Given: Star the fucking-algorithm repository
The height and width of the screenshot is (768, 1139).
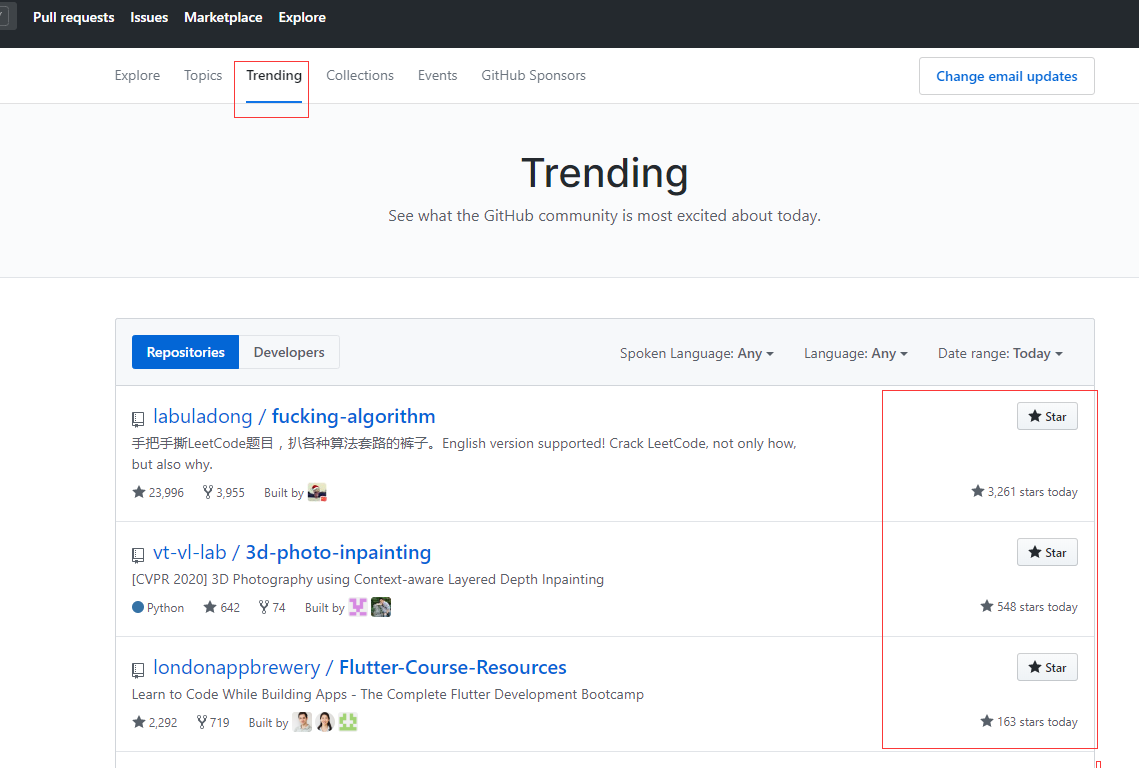Looking at the screenshot, I should pyautogui.click(x=1047, y=416).
